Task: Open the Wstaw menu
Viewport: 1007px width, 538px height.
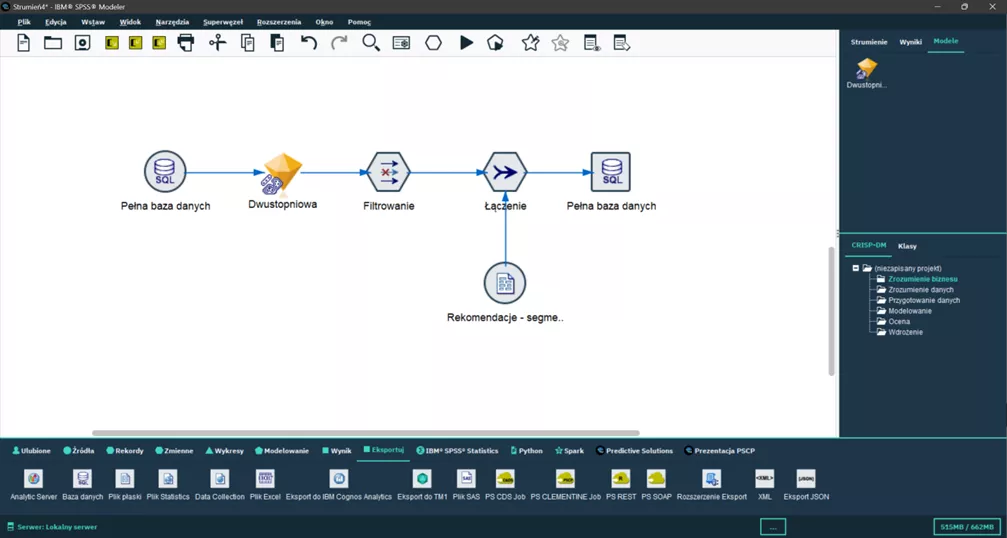Action: 93,22
